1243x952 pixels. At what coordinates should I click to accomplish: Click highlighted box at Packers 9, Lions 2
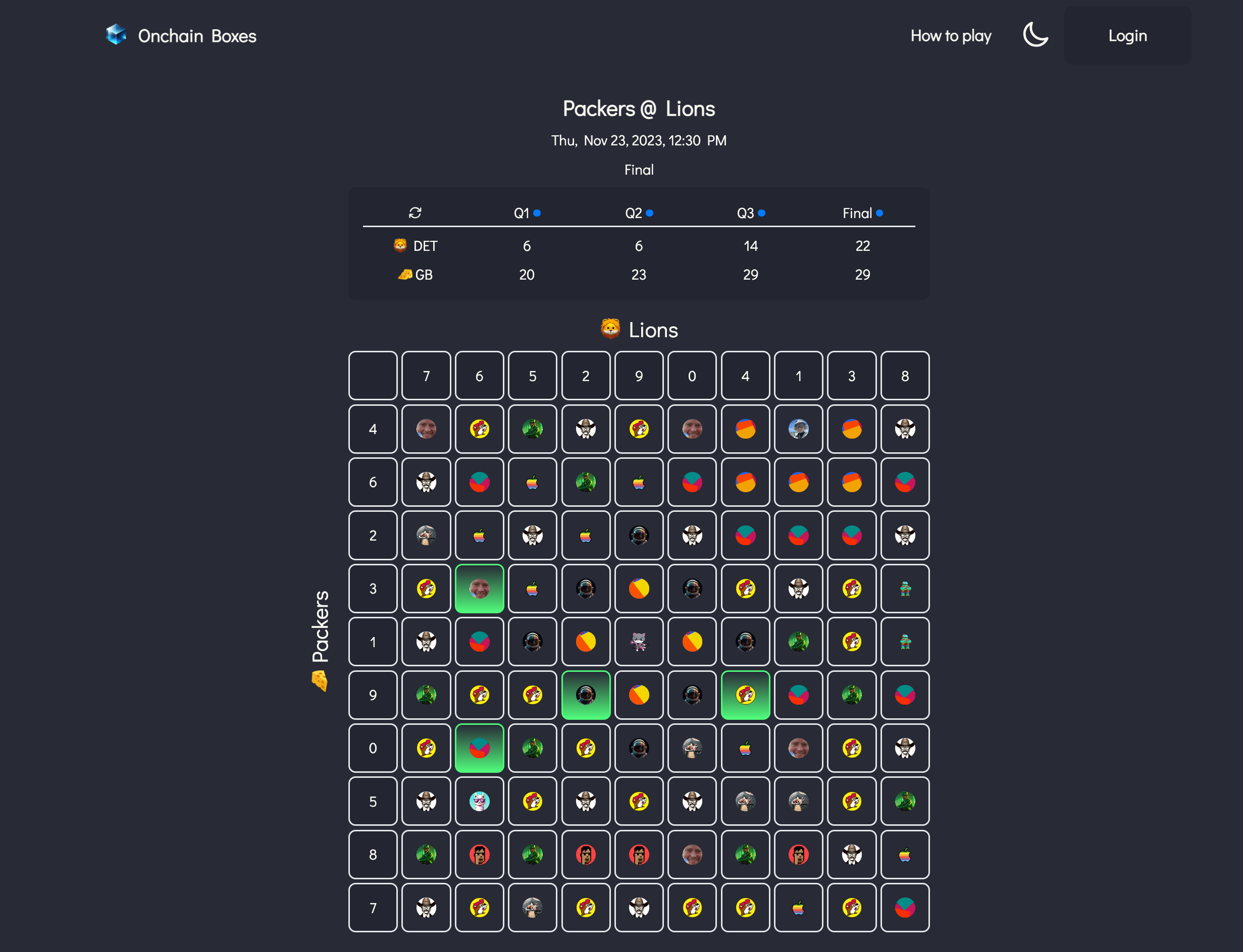[x=586, y=695]
